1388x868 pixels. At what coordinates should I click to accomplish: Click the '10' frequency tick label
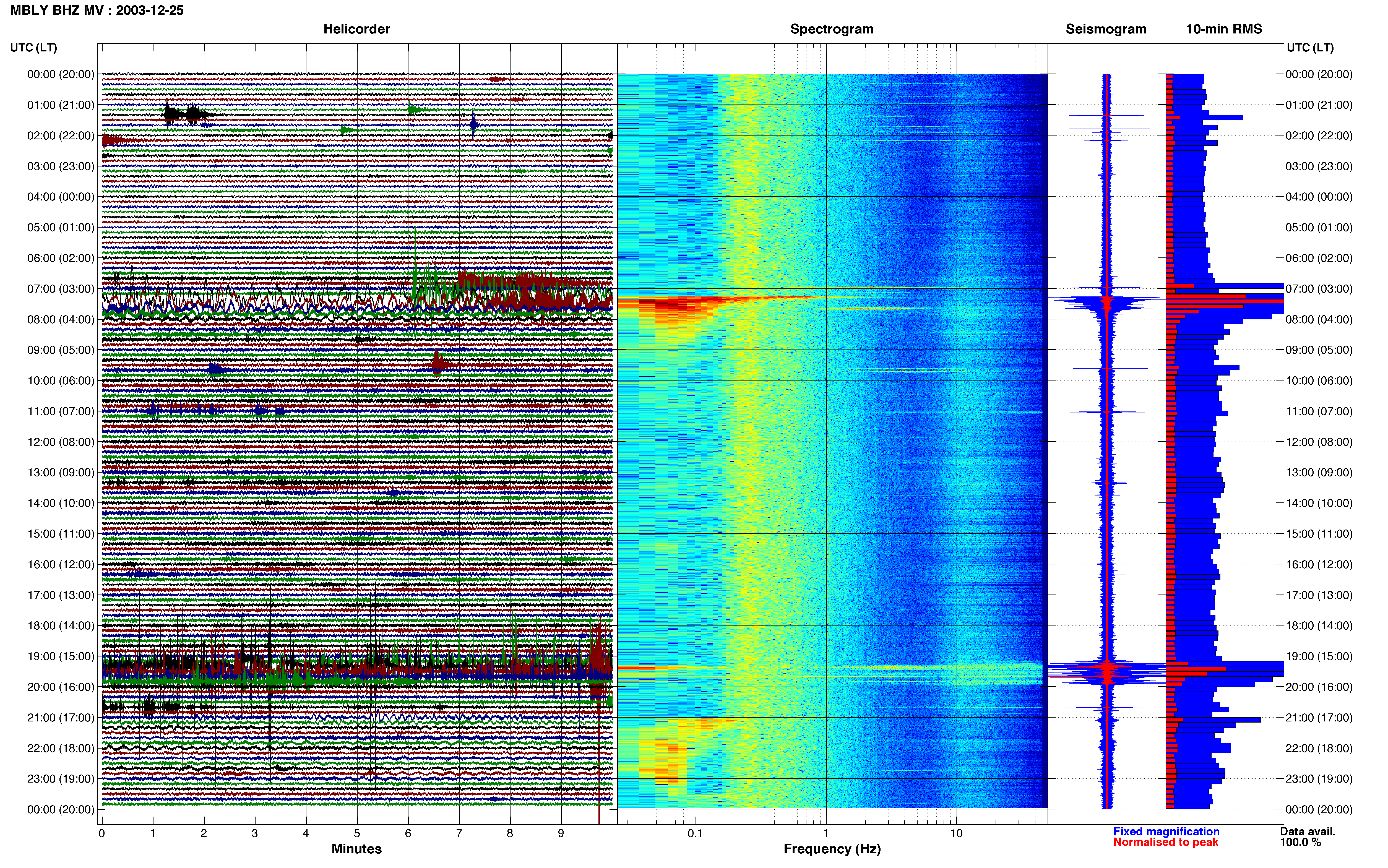956,833
